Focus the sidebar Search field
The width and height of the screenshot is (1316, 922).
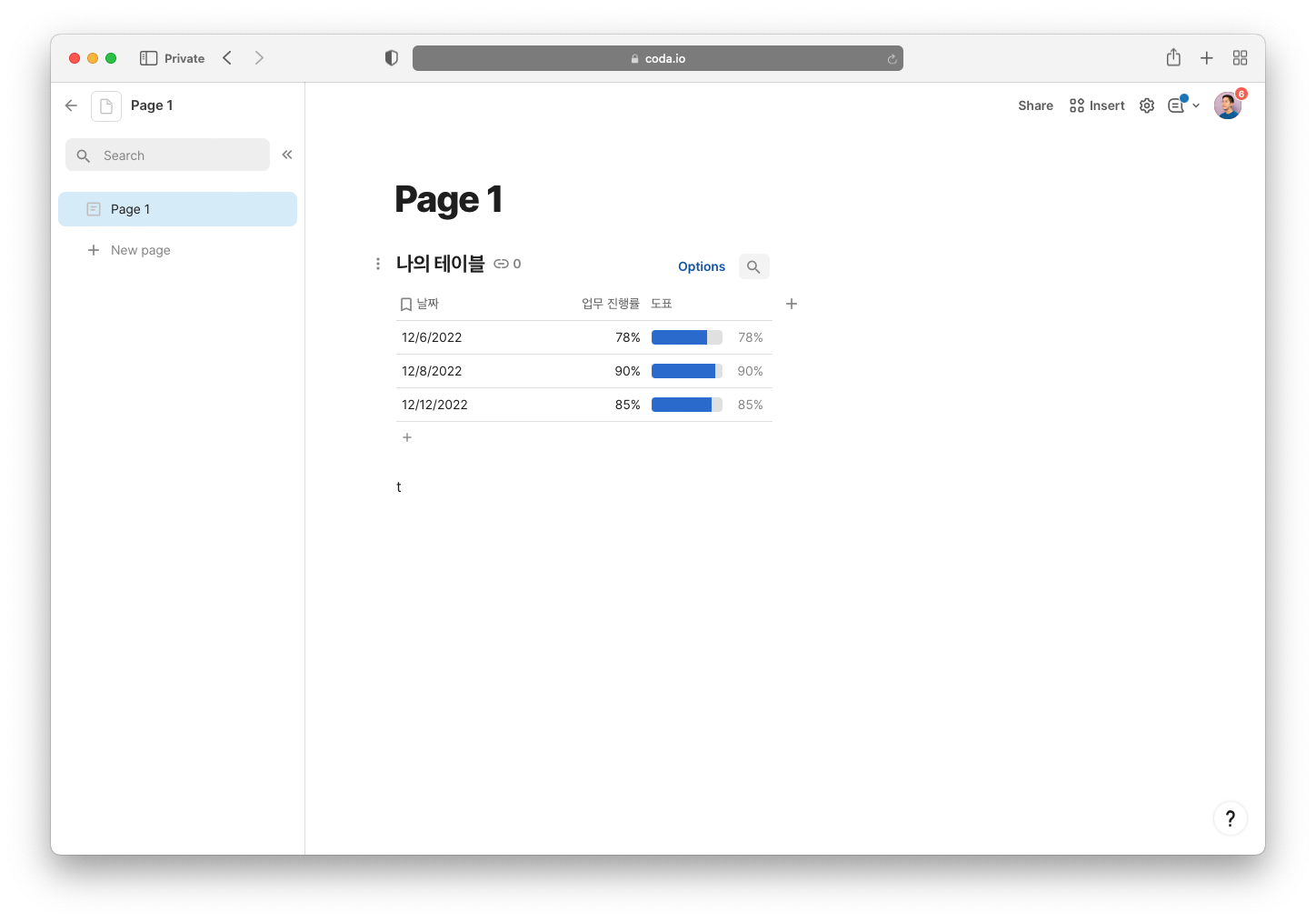click(167, 155)
